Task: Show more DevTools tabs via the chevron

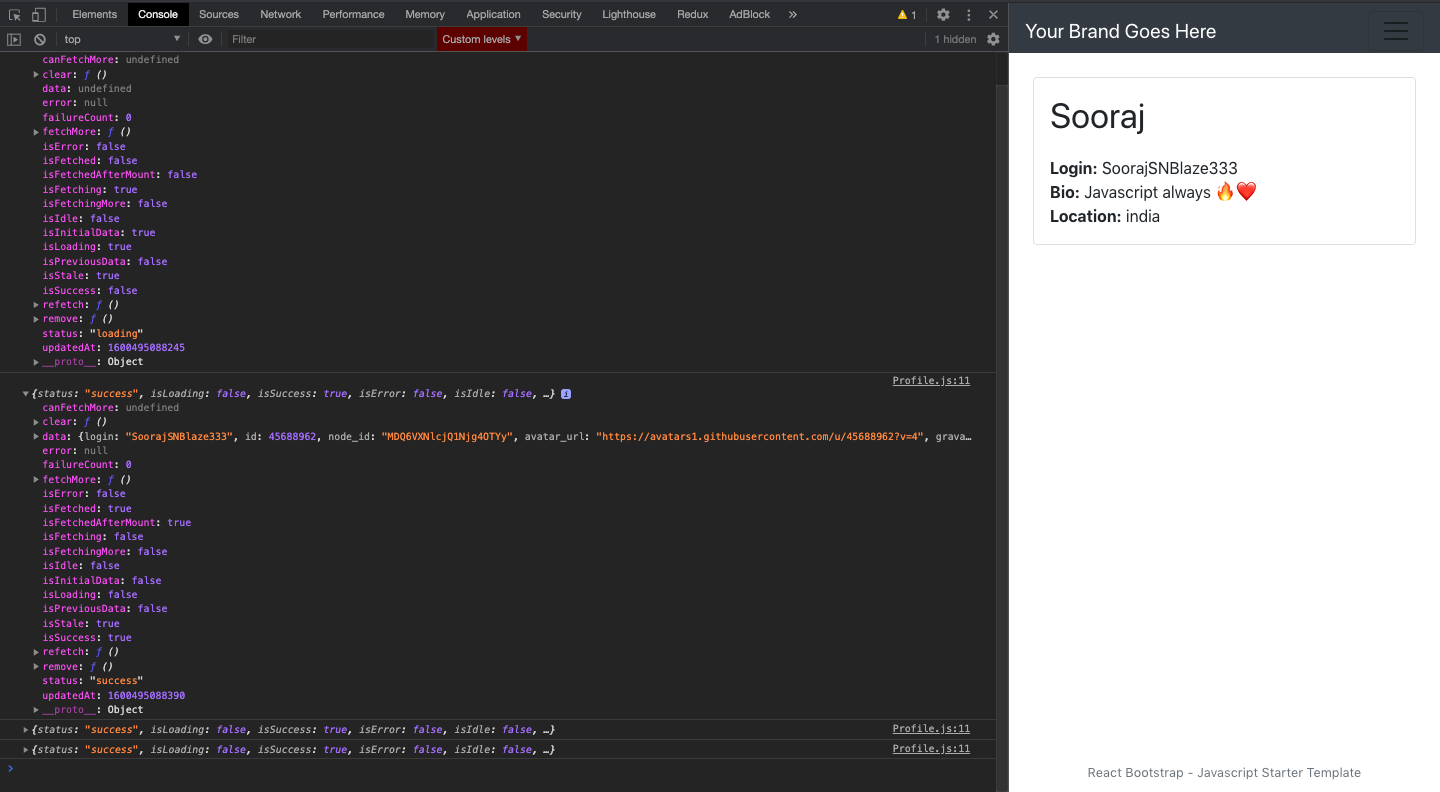Action: click(793, 15)
